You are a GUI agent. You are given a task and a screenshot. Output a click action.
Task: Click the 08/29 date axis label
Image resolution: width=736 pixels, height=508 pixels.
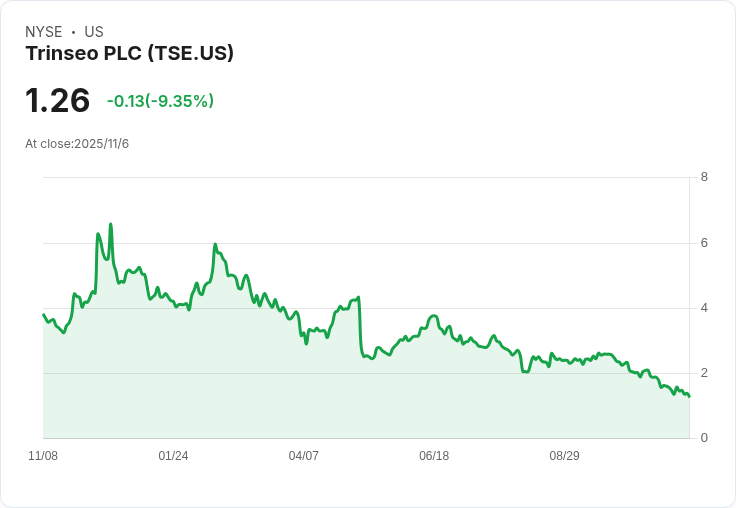point(564,456)
